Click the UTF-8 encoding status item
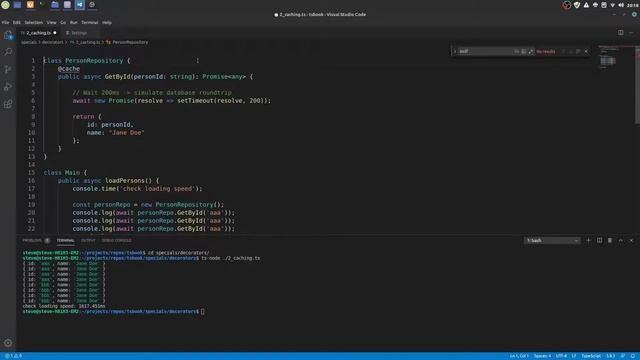The height and width of the screenshot is (360, 640). [x=561, y=356]
